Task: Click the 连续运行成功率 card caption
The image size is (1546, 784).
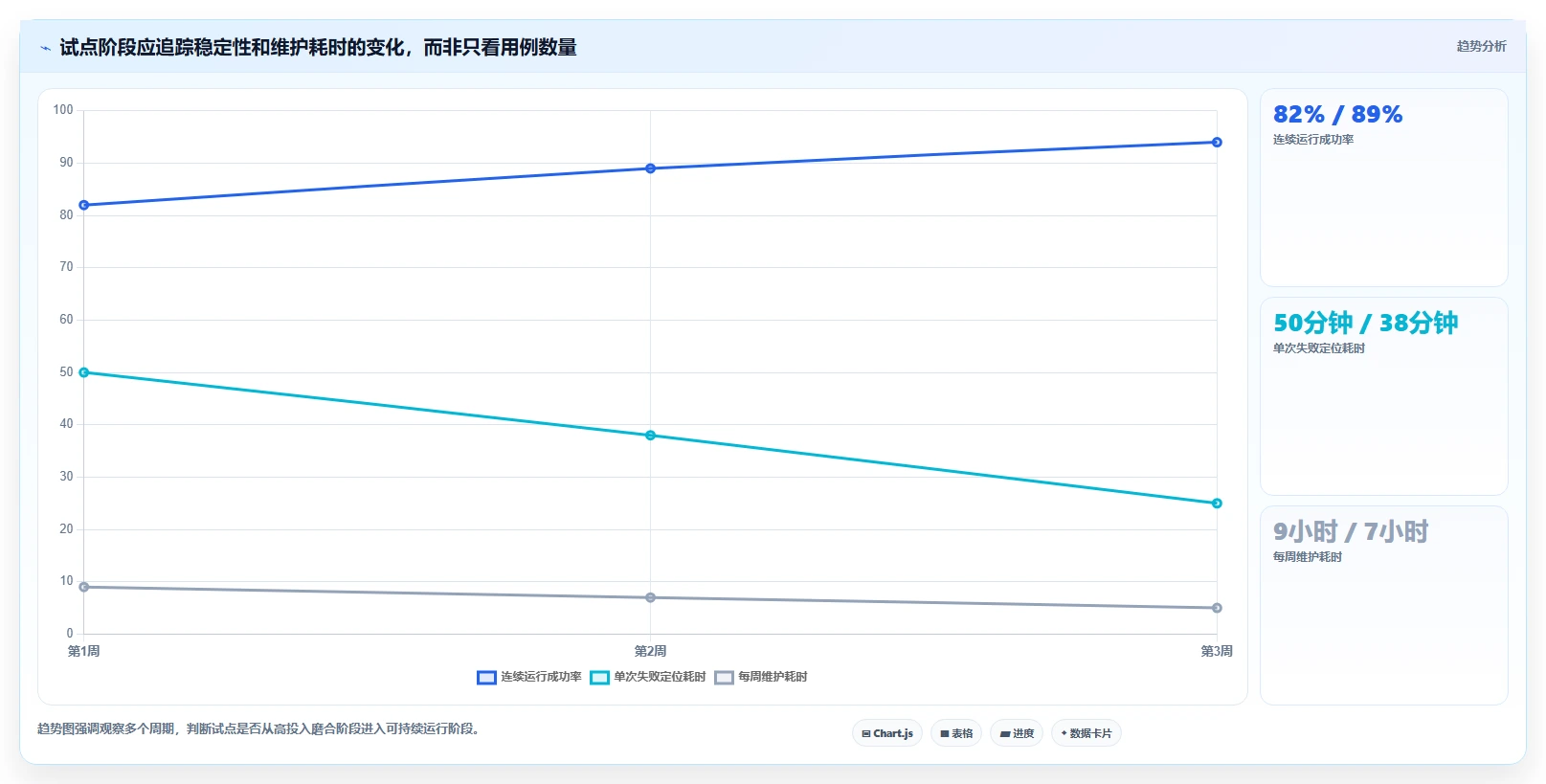Action: coord(1313,140)
